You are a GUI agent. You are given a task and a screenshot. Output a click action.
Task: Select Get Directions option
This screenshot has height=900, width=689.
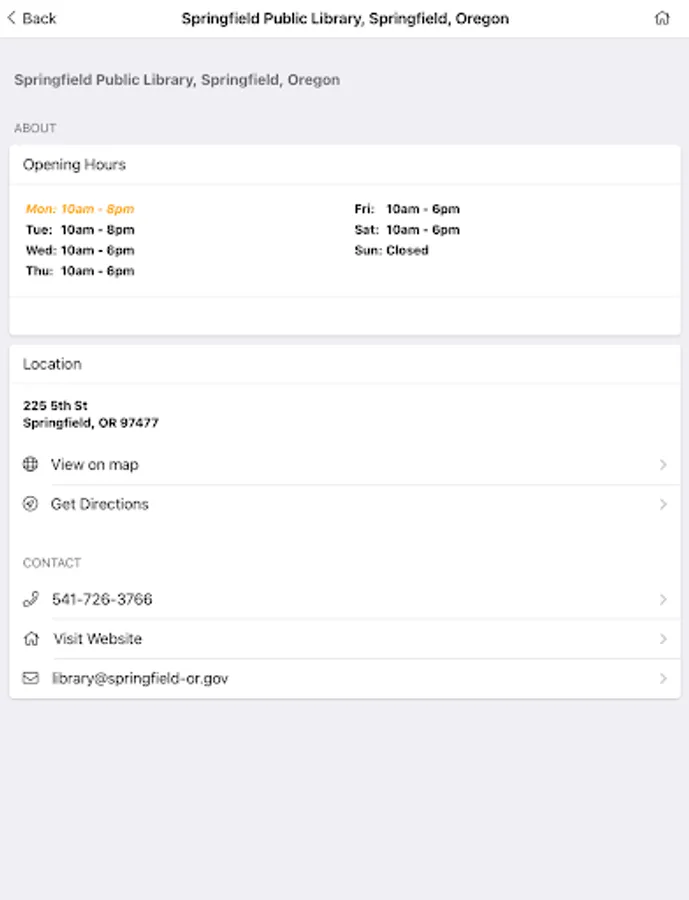click(100, 504)
